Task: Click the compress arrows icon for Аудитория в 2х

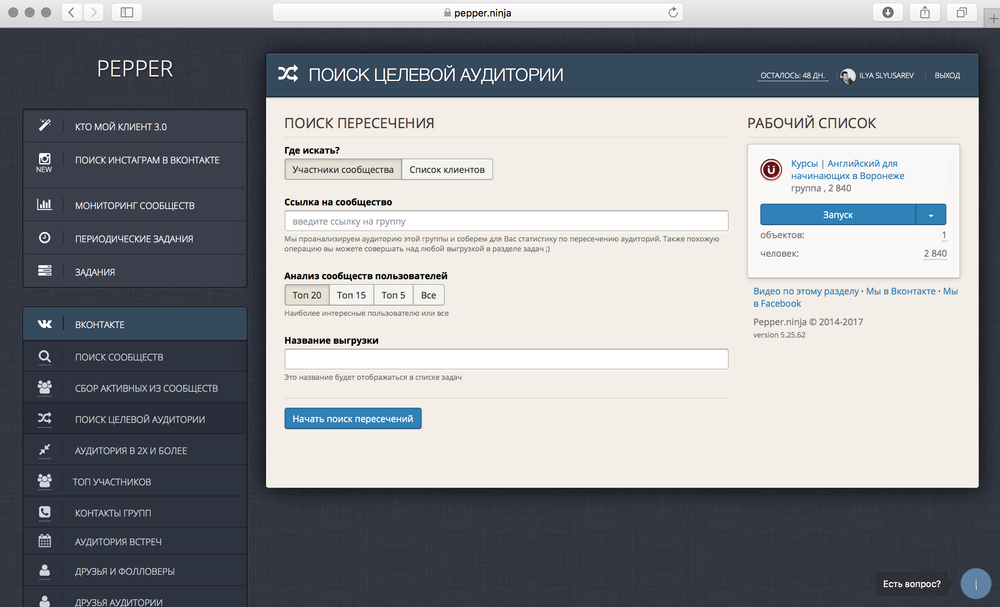Action: click(x=45, y=450)
